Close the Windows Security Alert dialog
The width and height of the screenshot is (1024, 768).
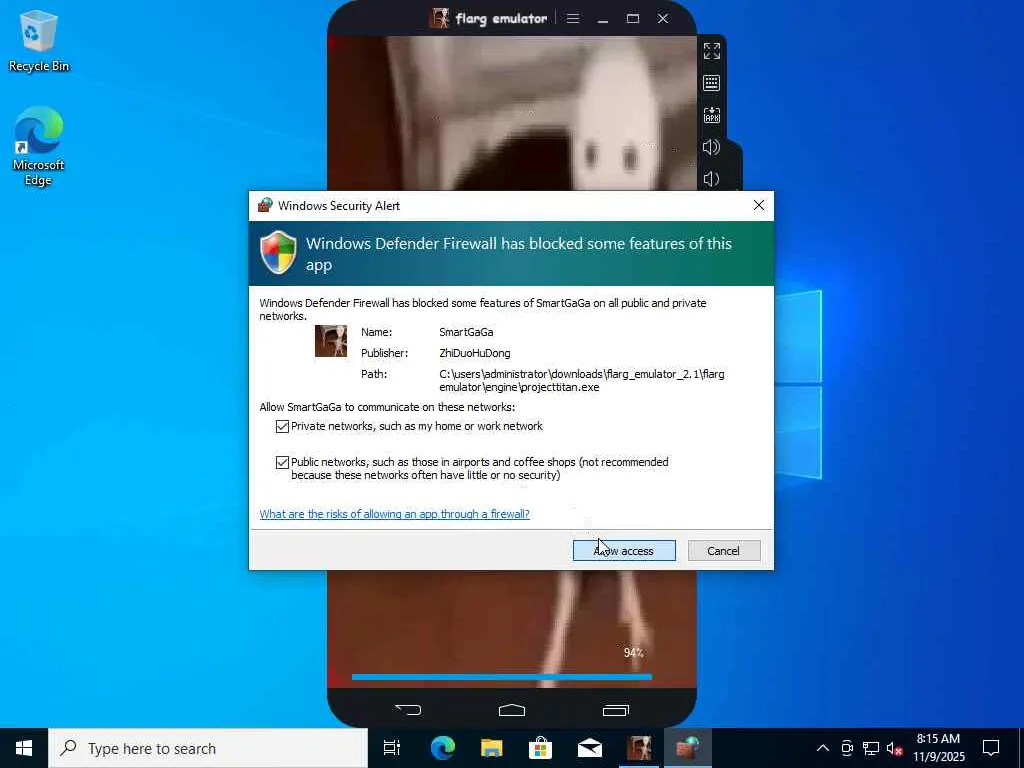click(x=758, y=205)
